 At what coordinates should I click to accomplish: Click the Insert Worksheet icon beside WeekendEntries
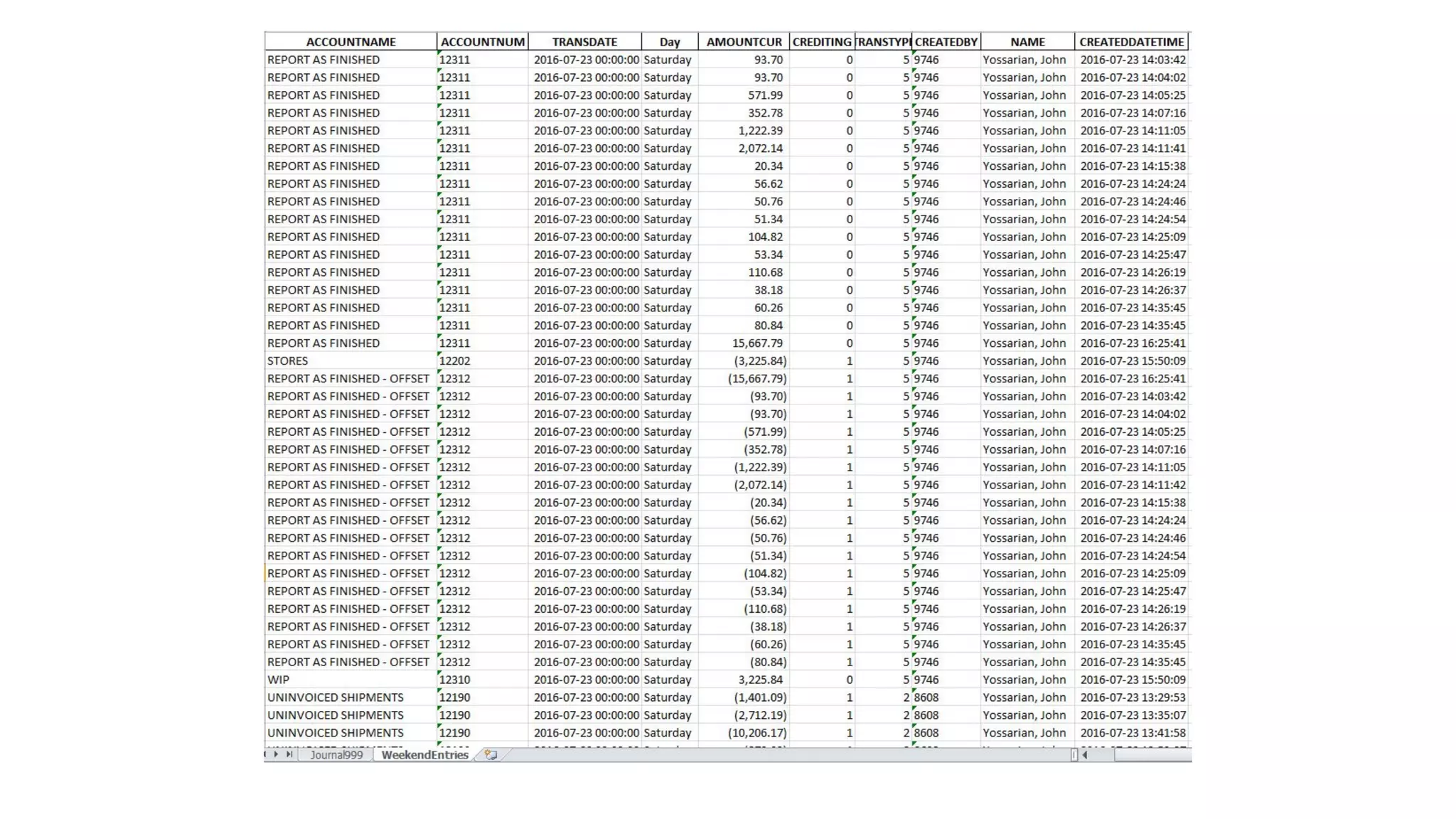[x=491, y=755]
